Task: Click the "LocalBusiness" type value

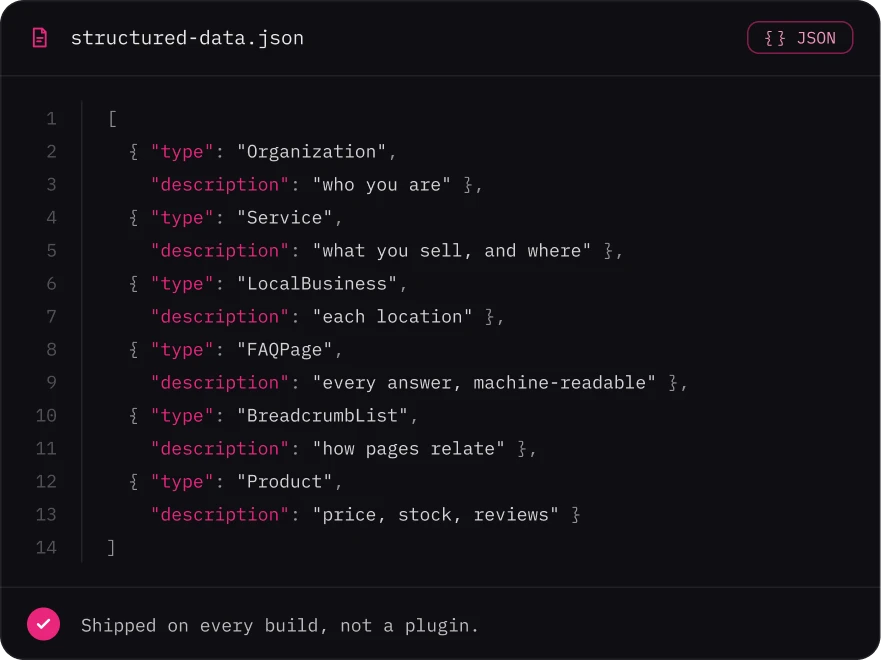Action: [317, 284]
